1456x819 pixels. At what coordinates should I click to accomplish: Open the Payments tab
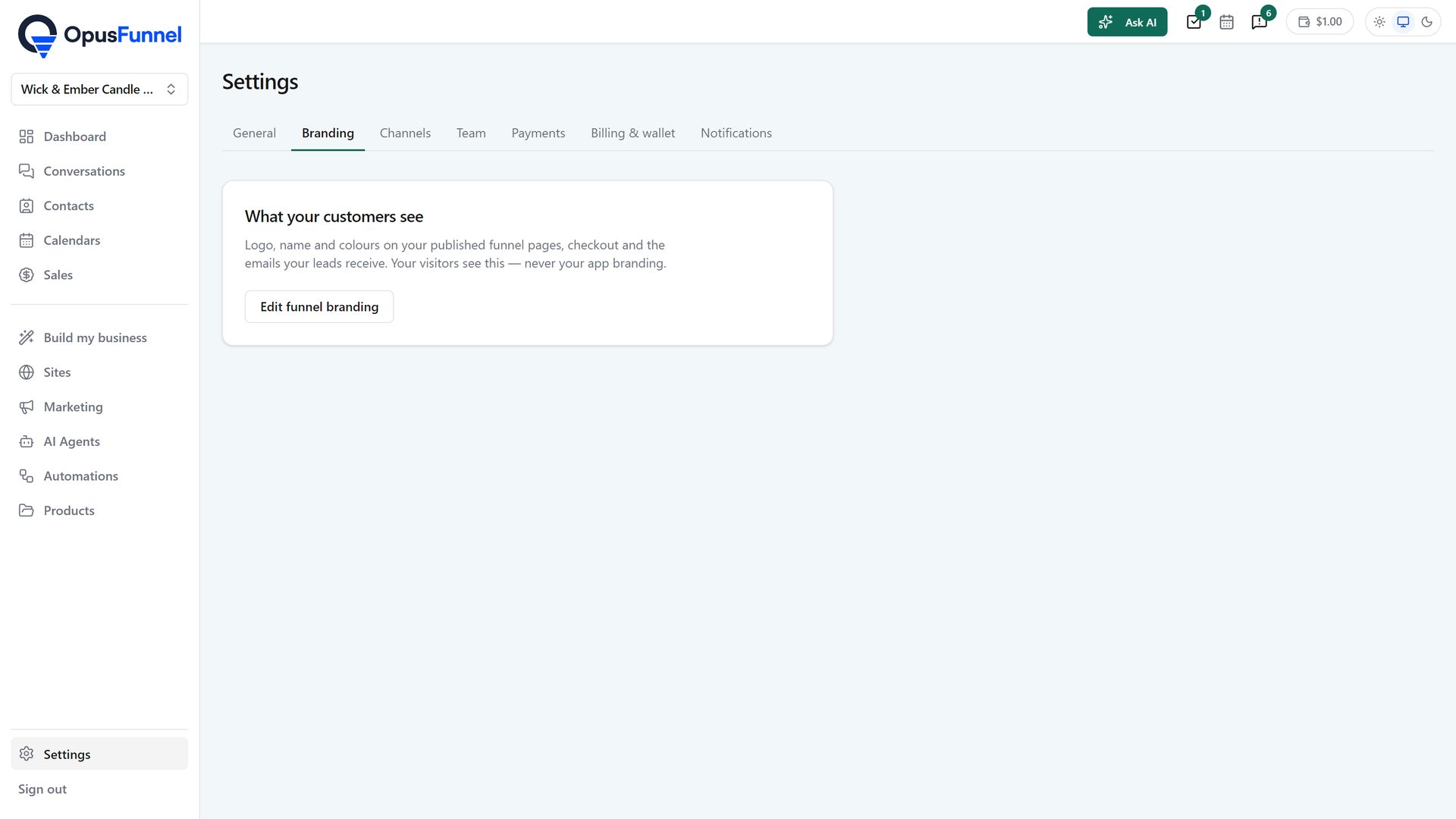click(x=538, y=133)
